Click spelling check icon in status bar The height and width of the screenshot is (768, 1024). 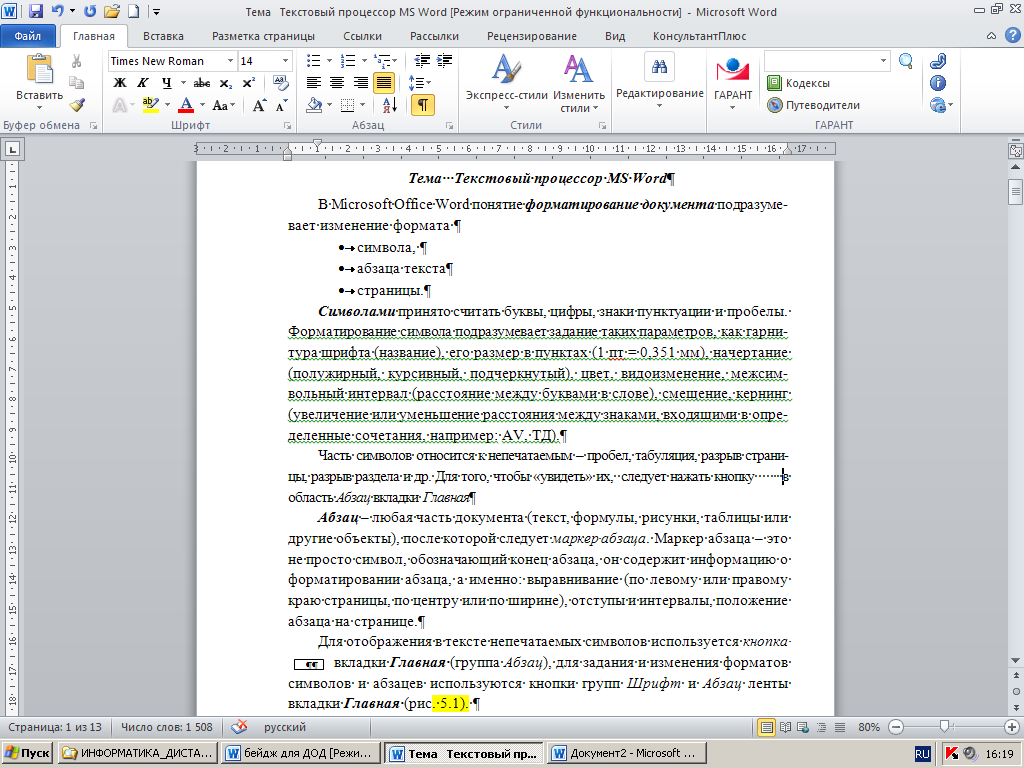coord(240,727)
